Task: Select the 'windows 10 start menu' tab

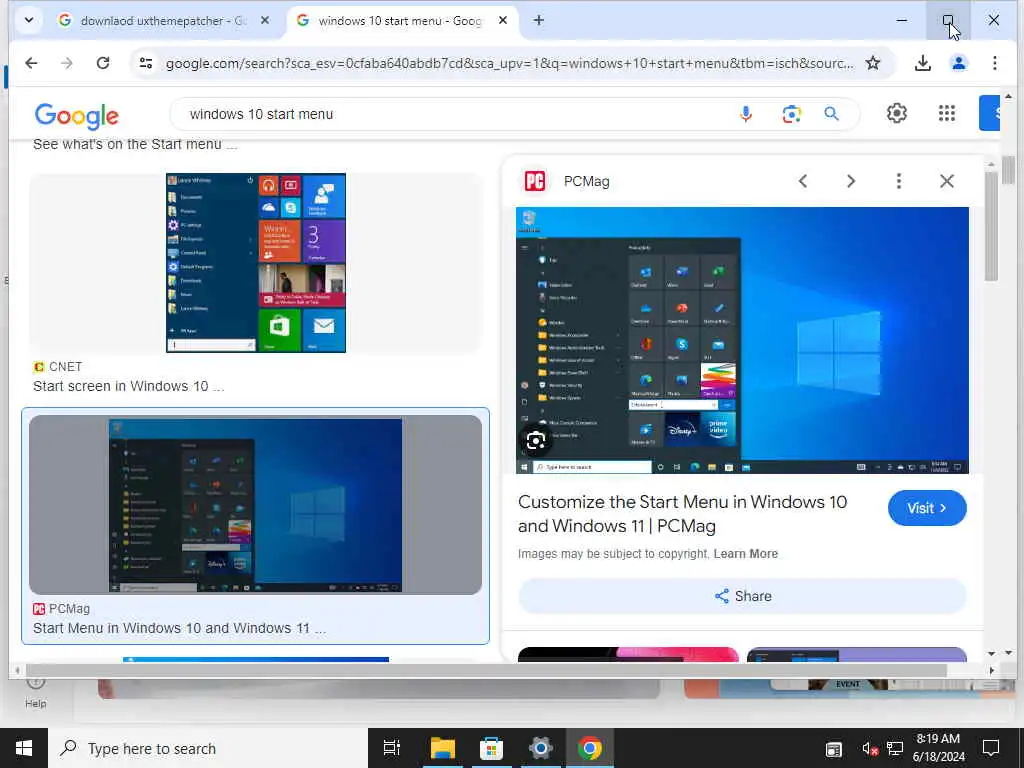Action: coord(400,21)
